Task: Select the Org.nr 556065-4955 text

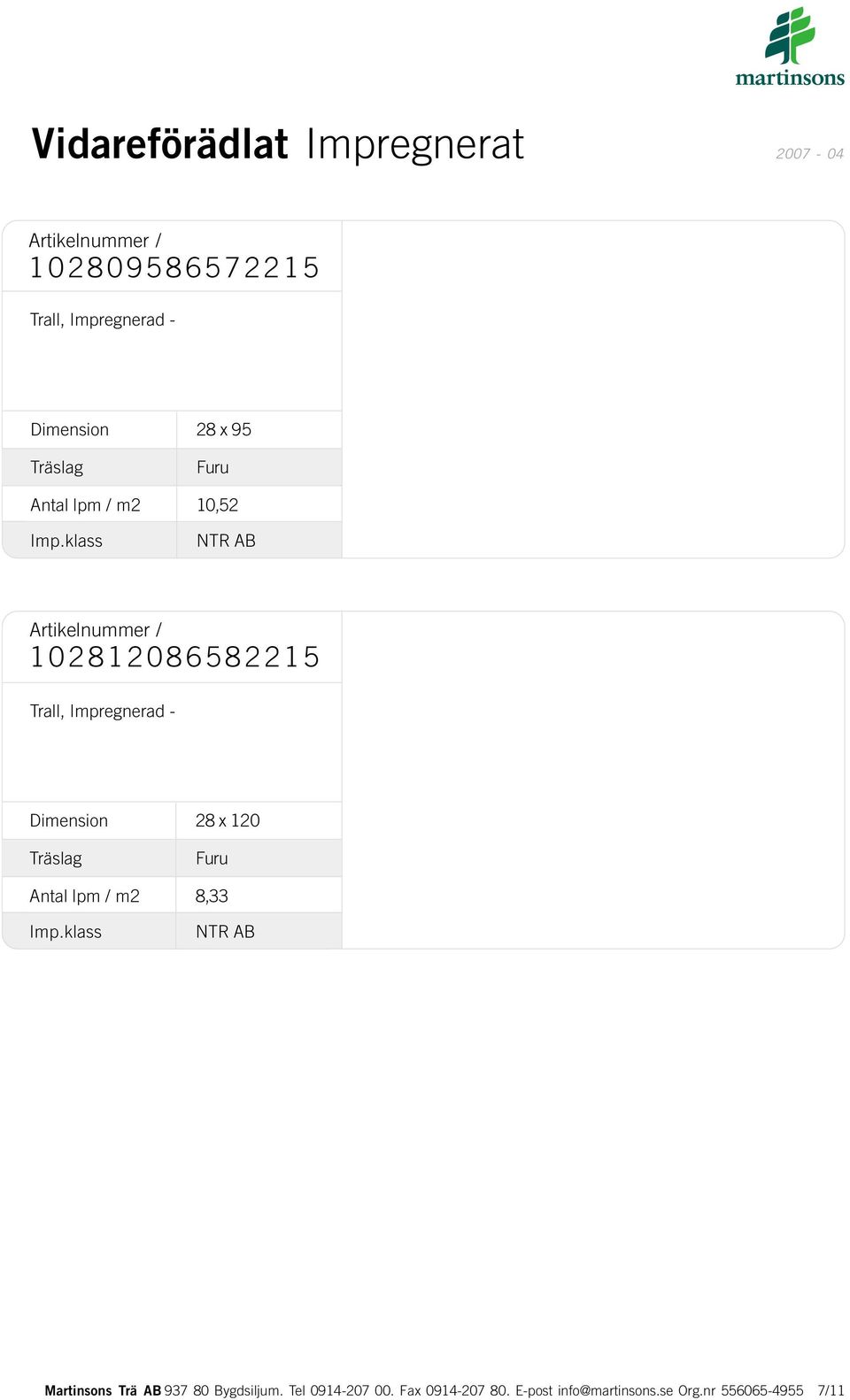Action: point(741,1390)
